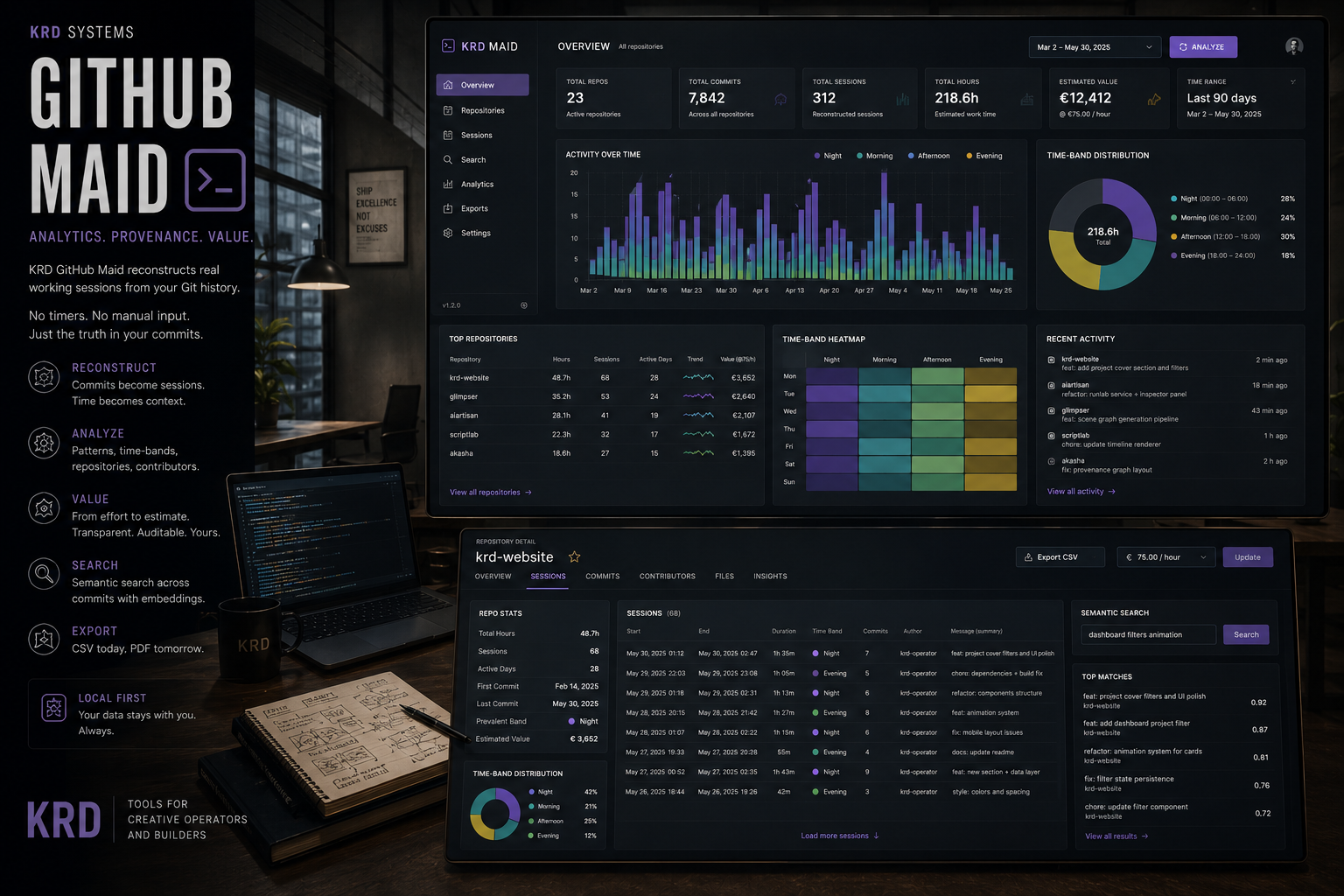
Task: Focus the semantic search input field
Action: click(1148, 634)
